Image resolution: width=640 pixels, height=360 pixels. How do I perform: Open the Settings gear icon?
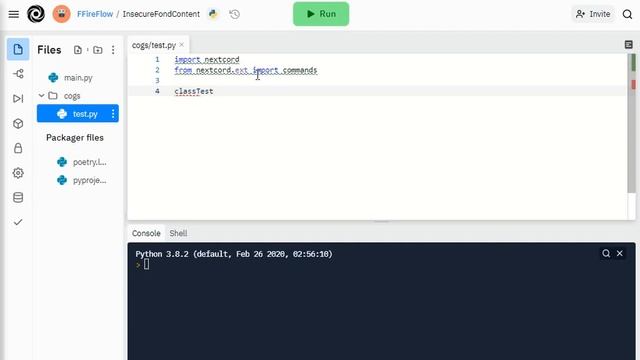[x=18, y=173]
